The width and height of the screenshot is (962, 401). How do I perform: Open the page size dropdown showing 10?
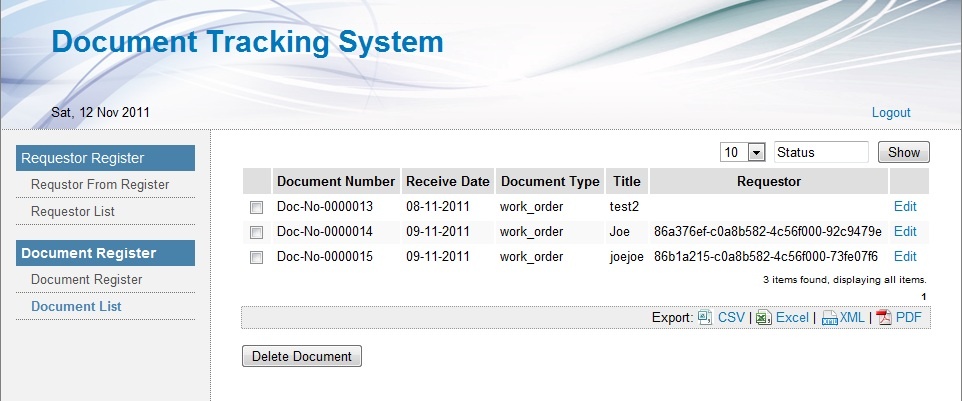coord(743,153)
